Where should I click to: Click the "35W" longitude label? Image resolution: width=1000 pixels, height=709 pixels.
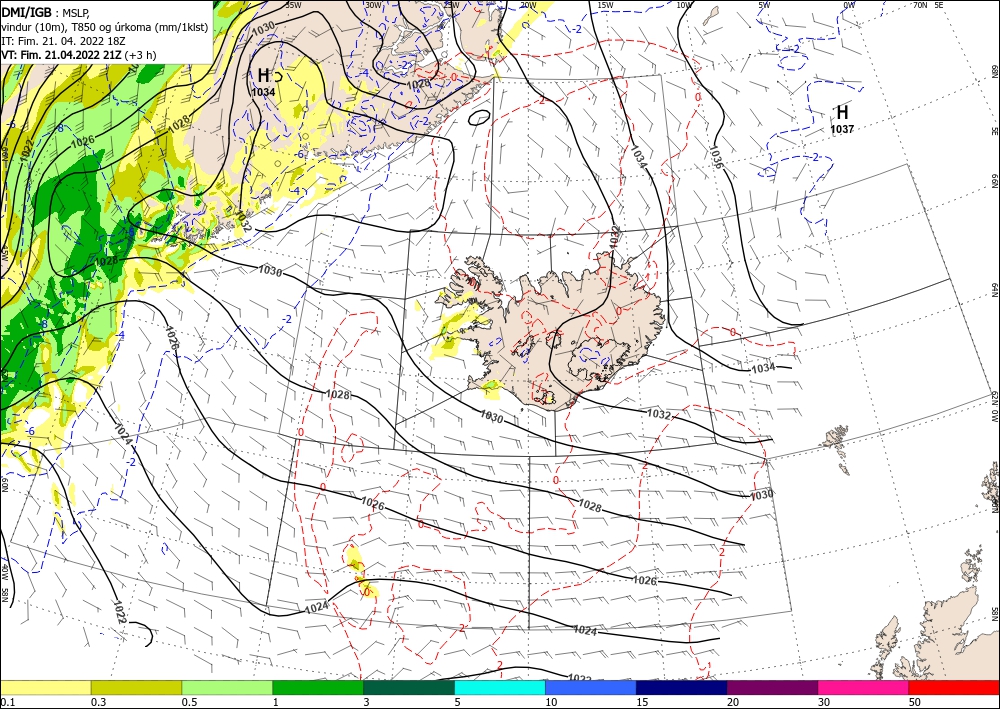coord(293,4)
